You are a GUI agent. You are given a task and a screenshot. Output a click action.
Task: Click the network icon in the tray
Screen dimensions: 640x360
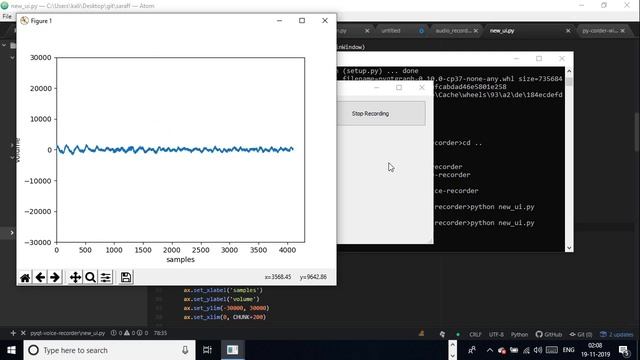tap(526, 350)
